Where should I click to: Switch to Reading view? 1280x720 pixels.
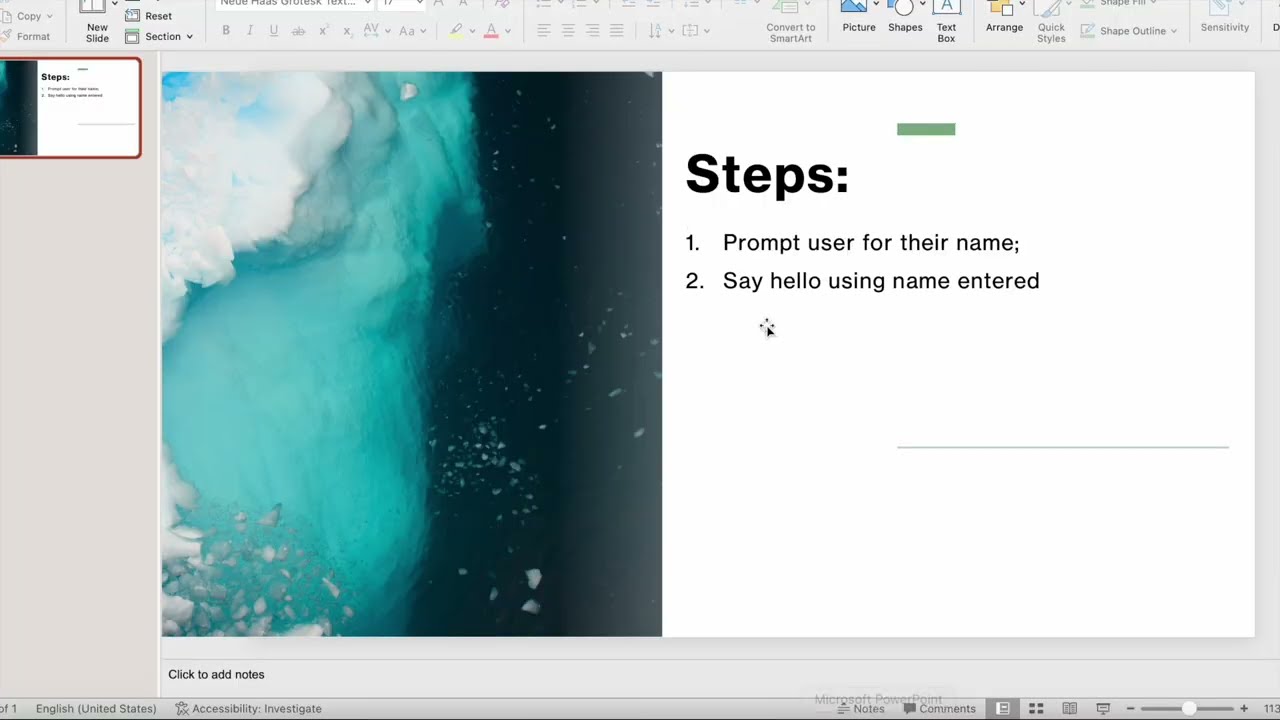[1069, 708]
